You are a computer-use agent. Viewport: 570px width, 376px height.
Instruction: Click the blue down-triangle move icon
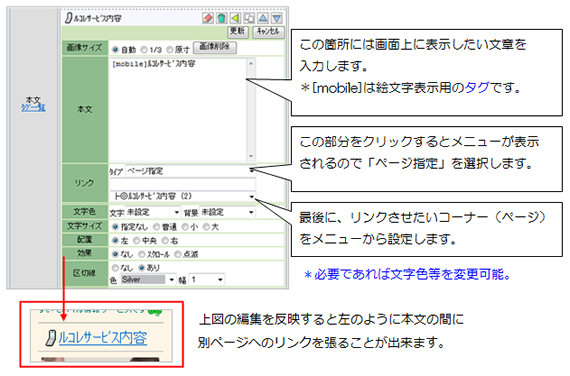[x=277, y=18]
